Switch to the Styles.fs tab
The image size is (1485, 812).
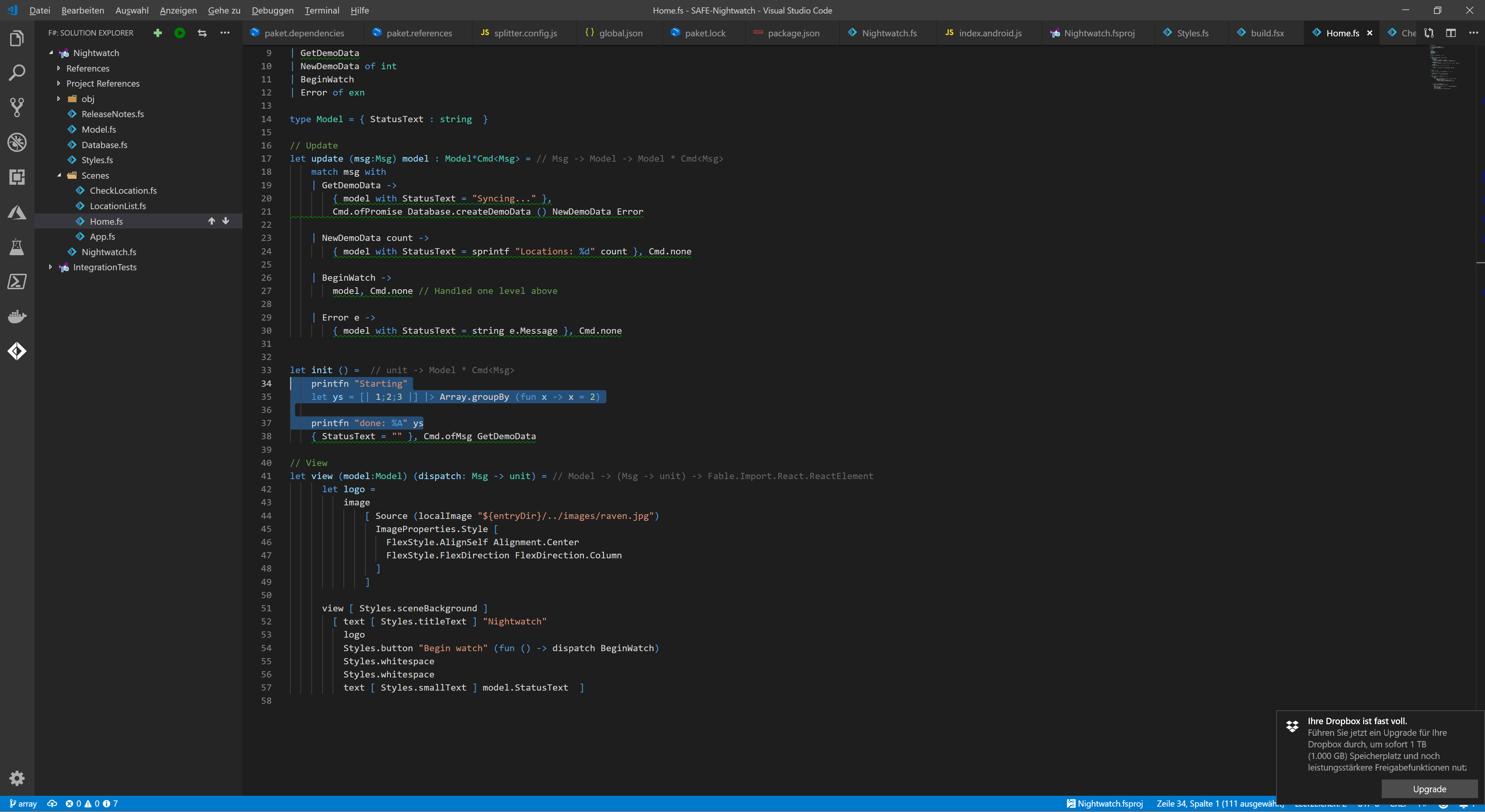click(1193, 33)
